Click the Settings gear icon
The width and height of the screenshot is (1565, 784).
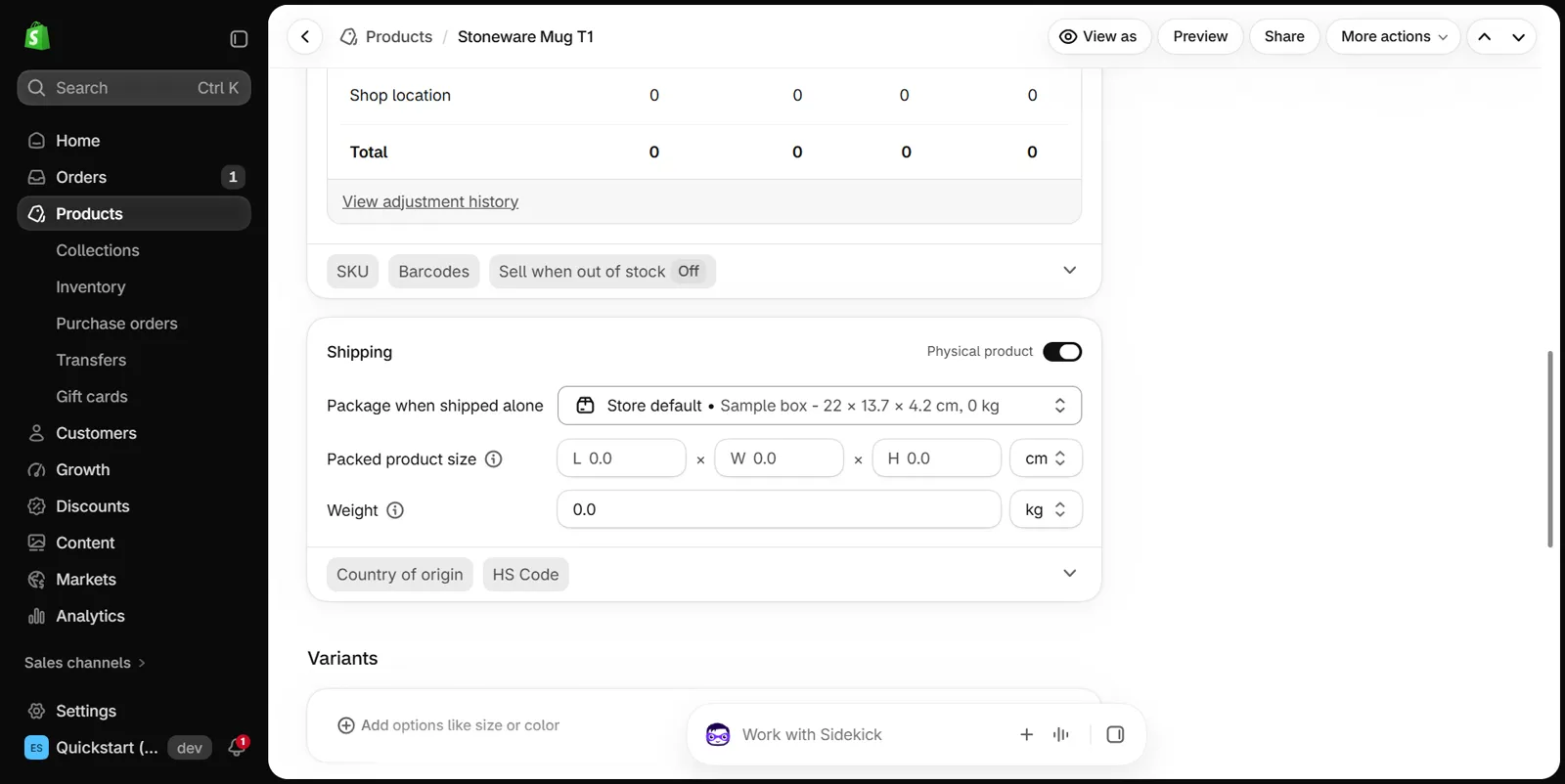pyautogui.click(x=36, y=711)
